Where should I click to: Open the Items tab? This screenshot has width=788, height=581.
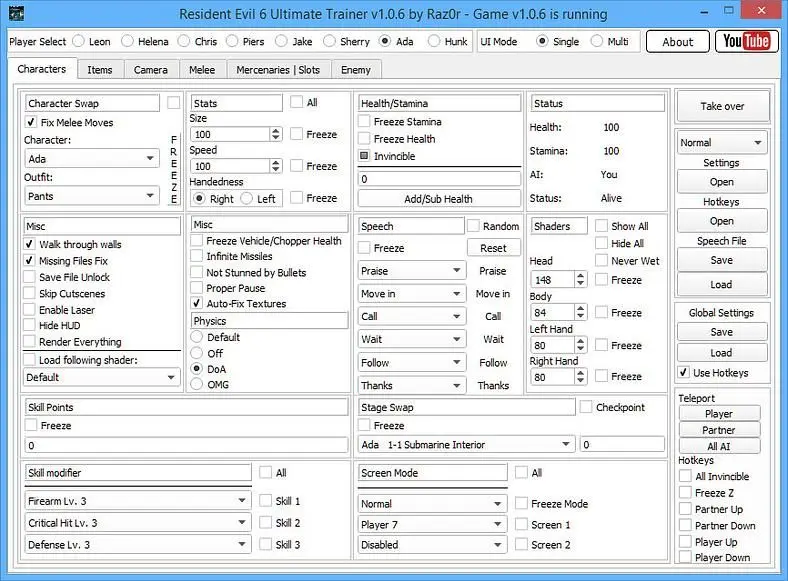click(x=100, y=70)
